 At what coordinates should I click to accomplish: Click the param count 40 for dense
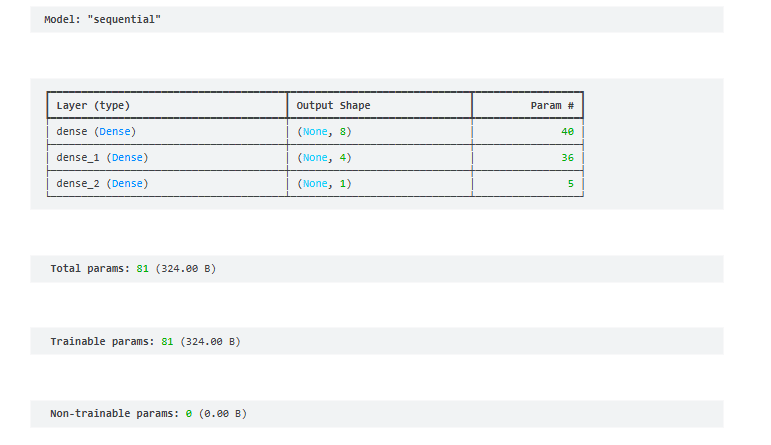(567, 131)
